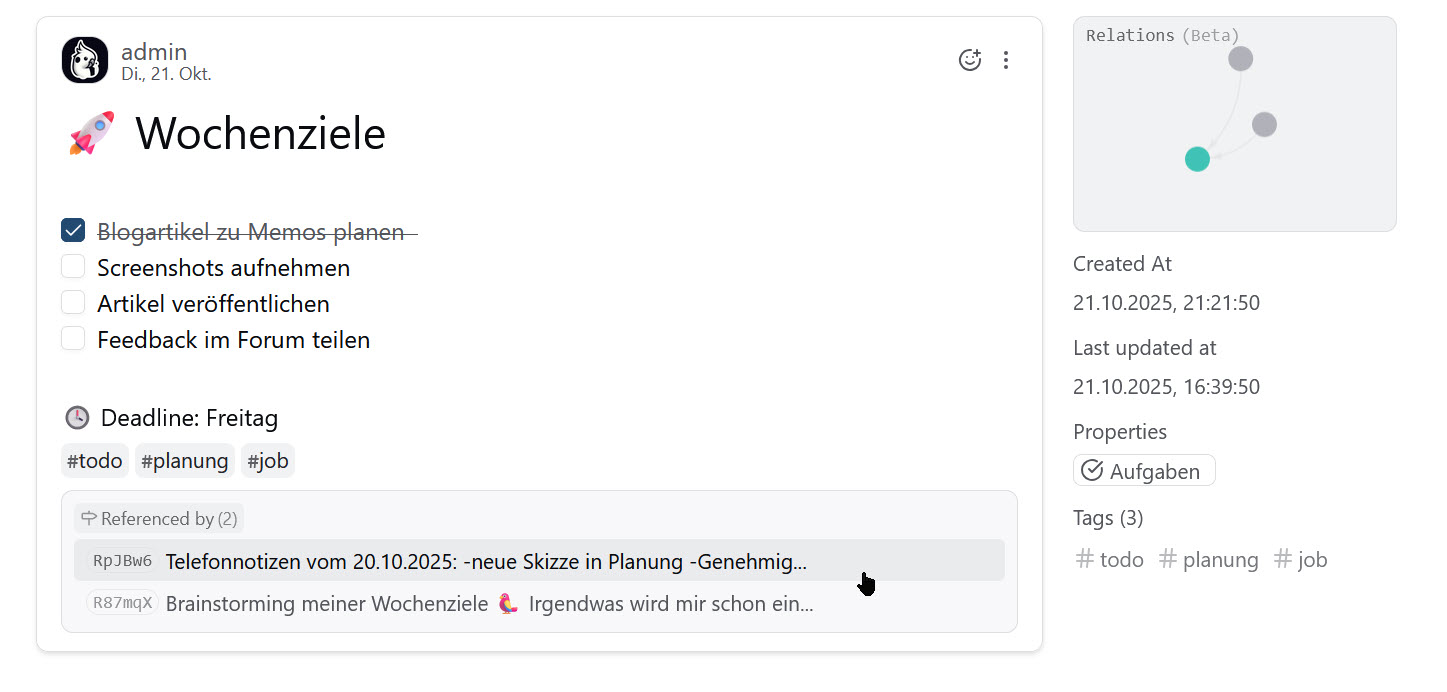This screenshot has width=1447, height=692.
Task: Click the admin avatar icon
Action: click(x=84, y=60)
